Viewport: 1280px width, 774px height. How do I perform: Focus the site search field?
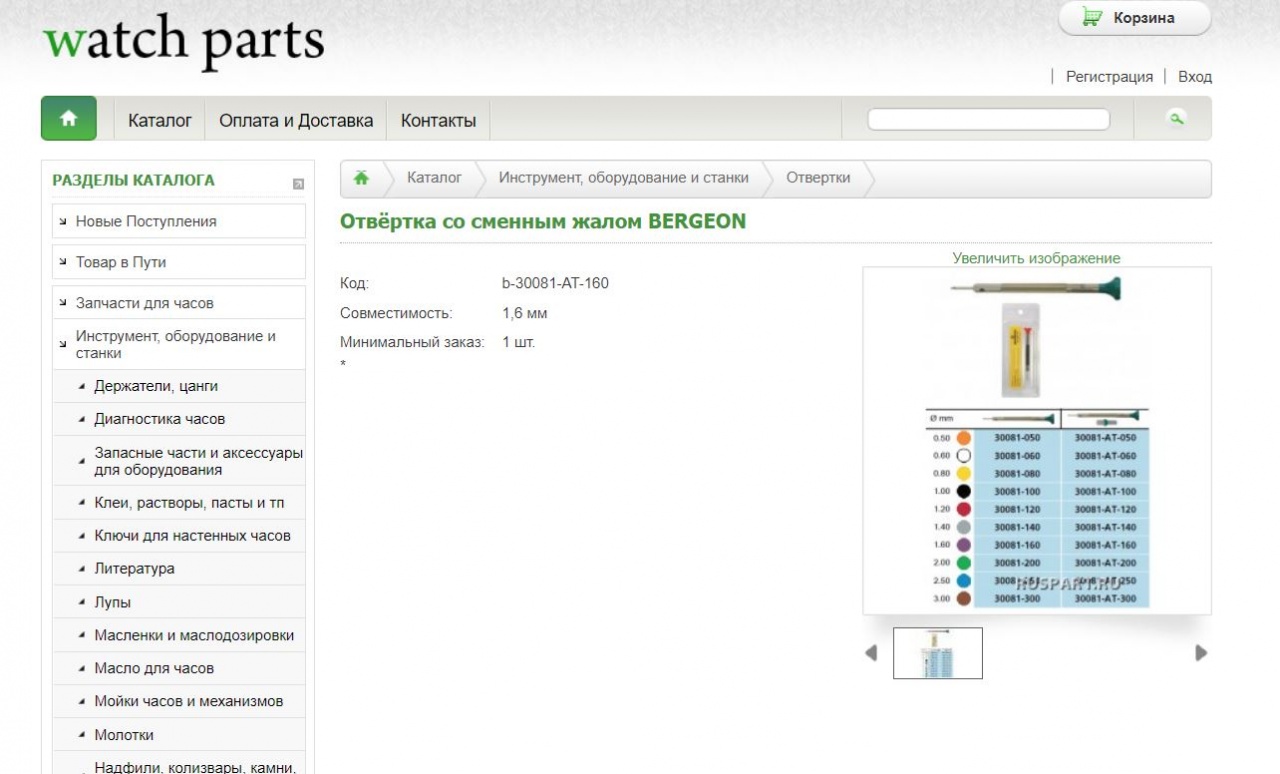pos(988,120)
